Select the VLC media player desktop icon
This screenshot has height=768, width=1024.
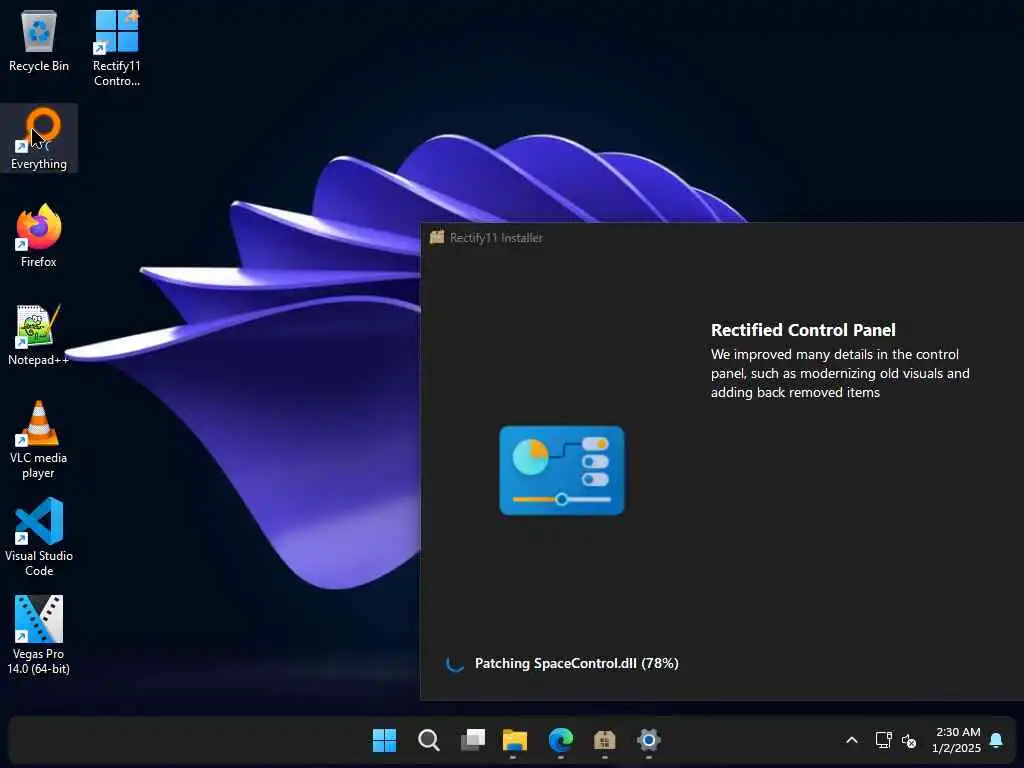point(39,440)
